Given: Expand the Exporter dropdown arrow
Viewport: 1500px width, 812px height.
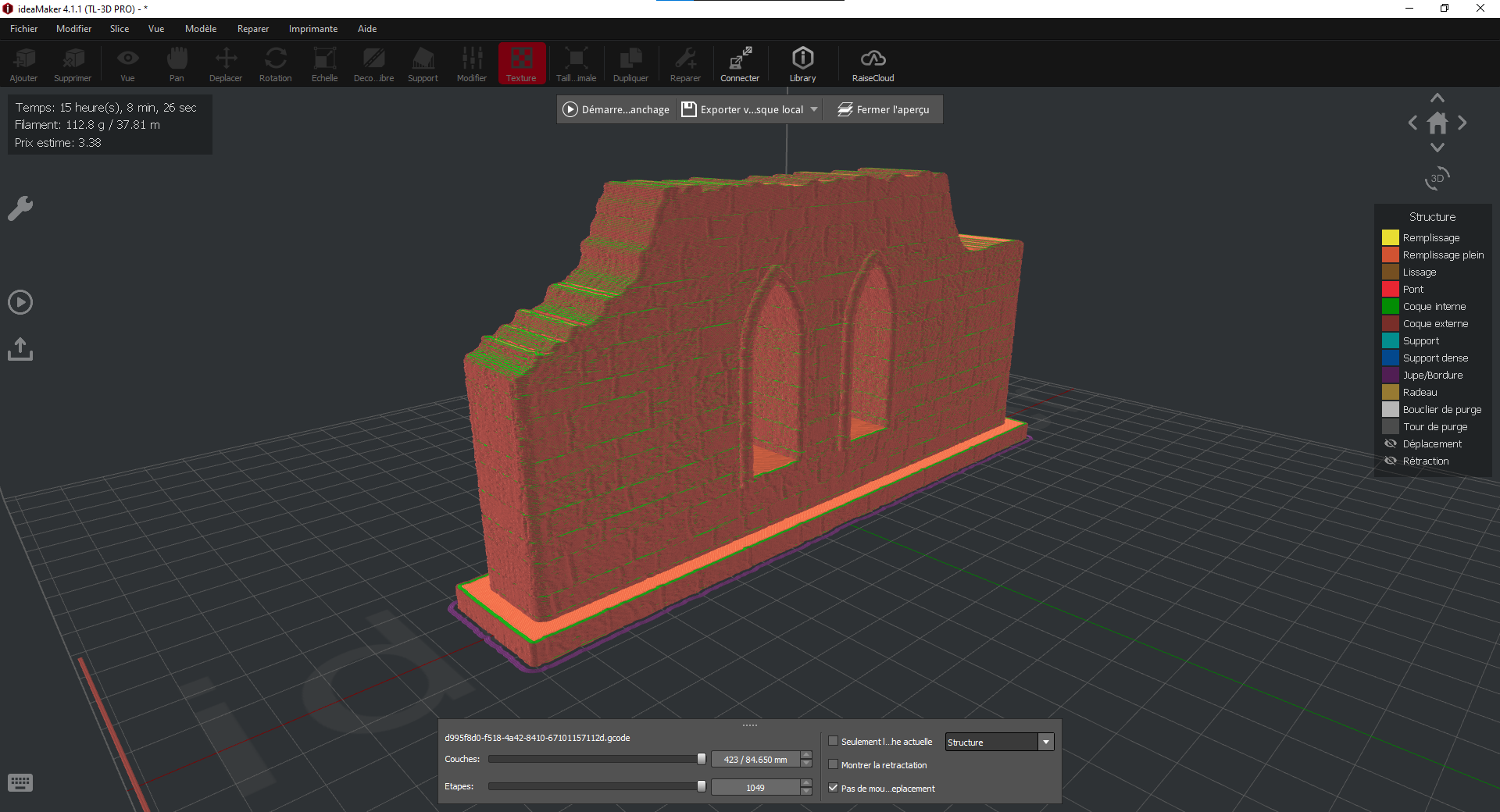Looking at the screenshot, I should point(814,109).
